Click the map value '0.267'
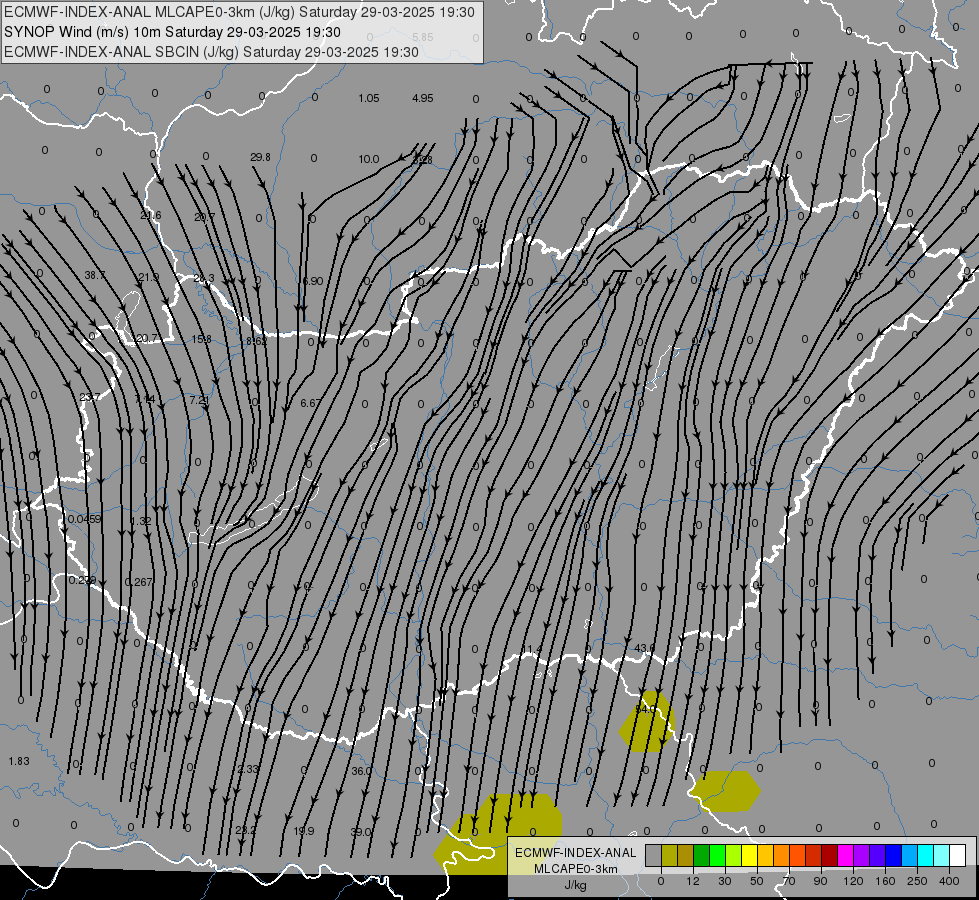The image size is (979, 900). 138,582
